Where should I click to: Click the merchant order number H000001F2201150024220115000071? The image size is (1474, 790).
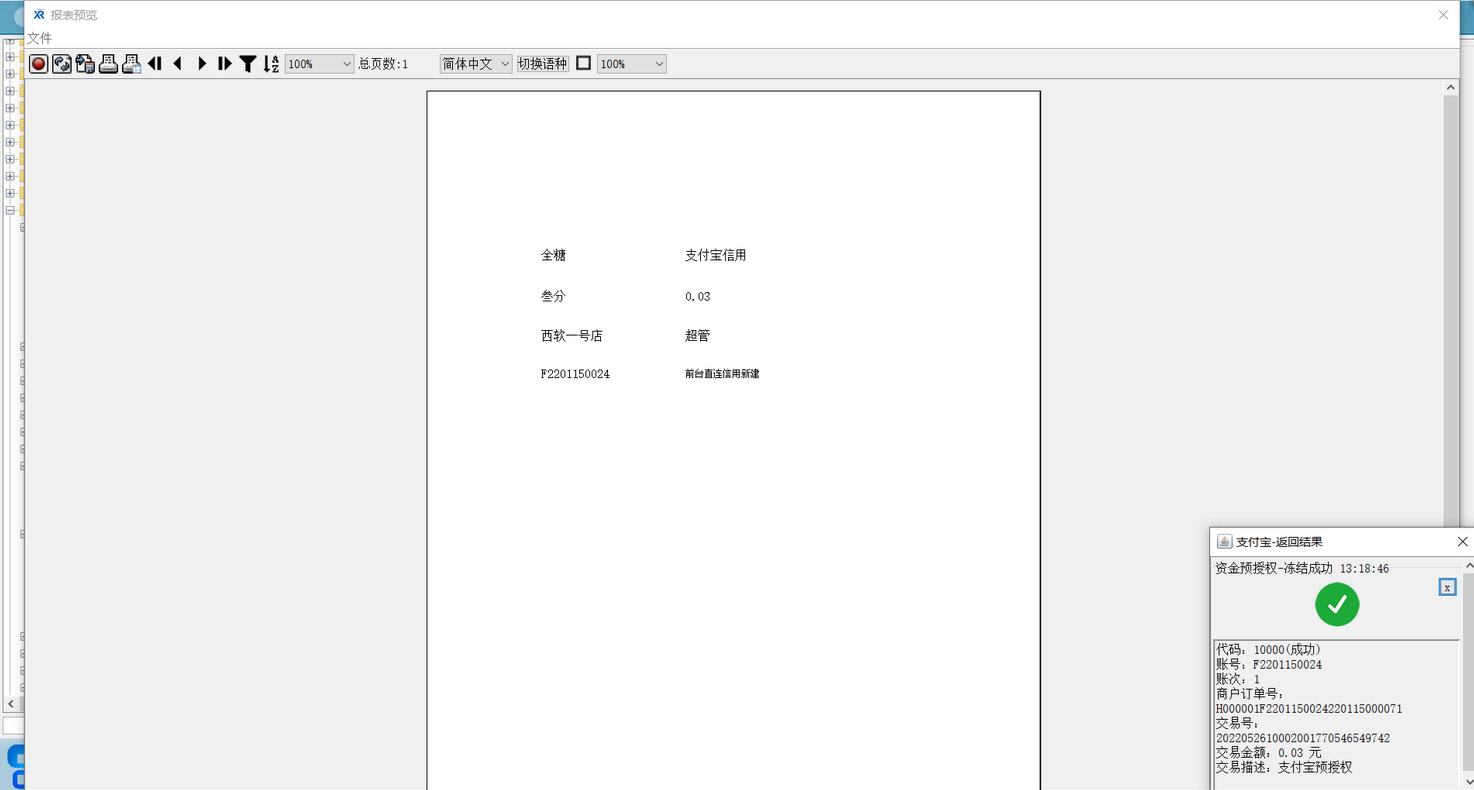[1309, 709]
